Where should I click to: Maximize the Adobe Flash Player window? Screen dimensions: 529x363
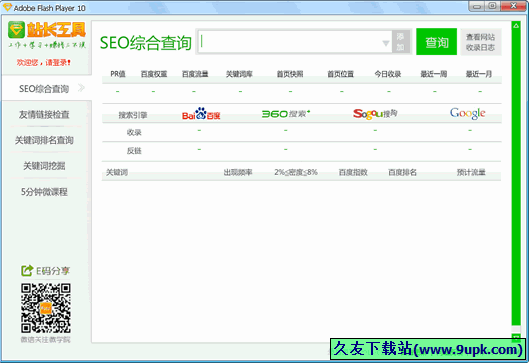point(493,6)
